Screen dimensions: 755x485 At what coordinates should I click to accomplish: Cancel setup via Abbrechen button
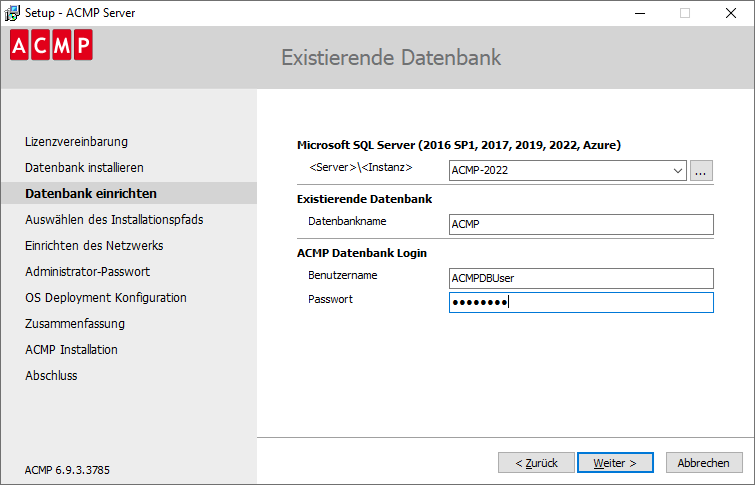tap(704, 463)
